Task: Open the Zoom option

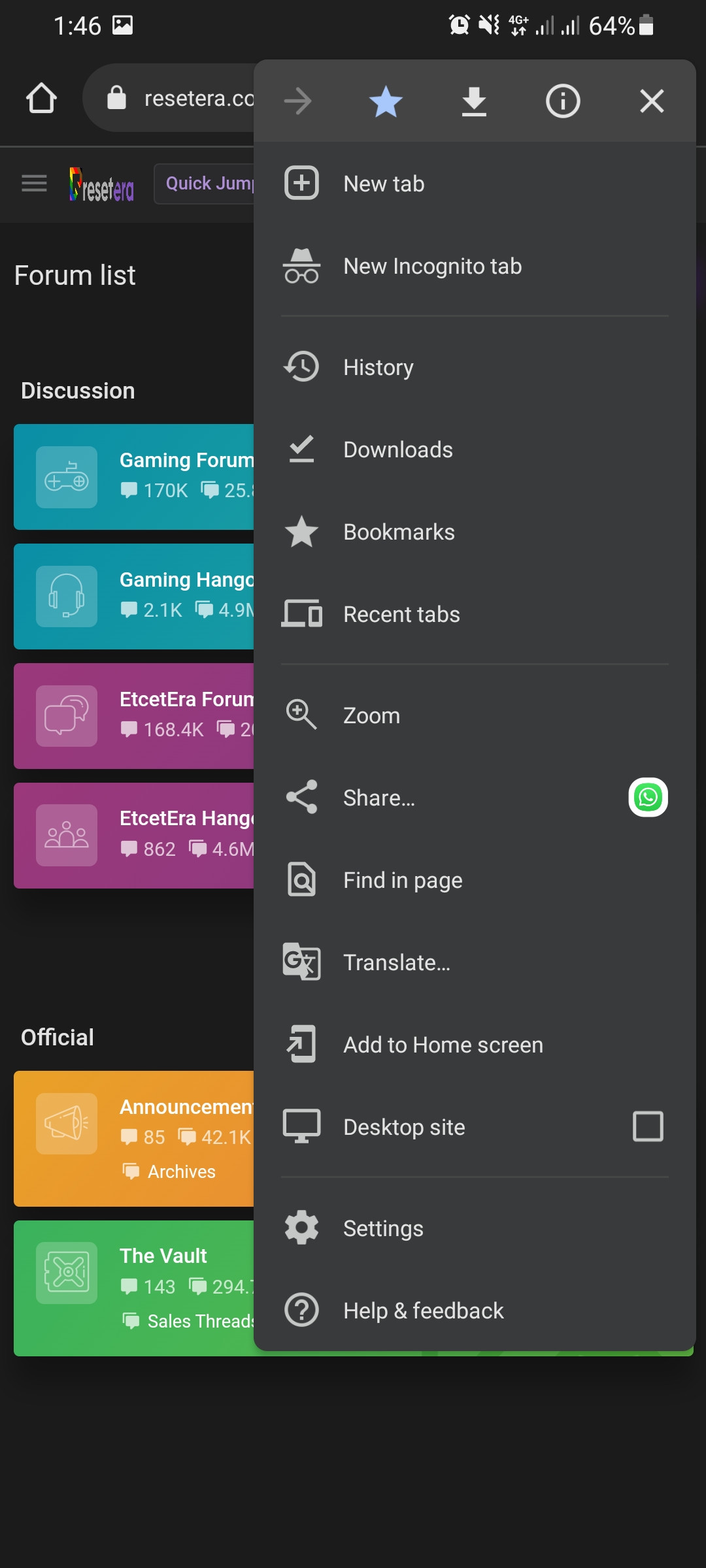Action: pyautogui.click(x=475, y=715)
